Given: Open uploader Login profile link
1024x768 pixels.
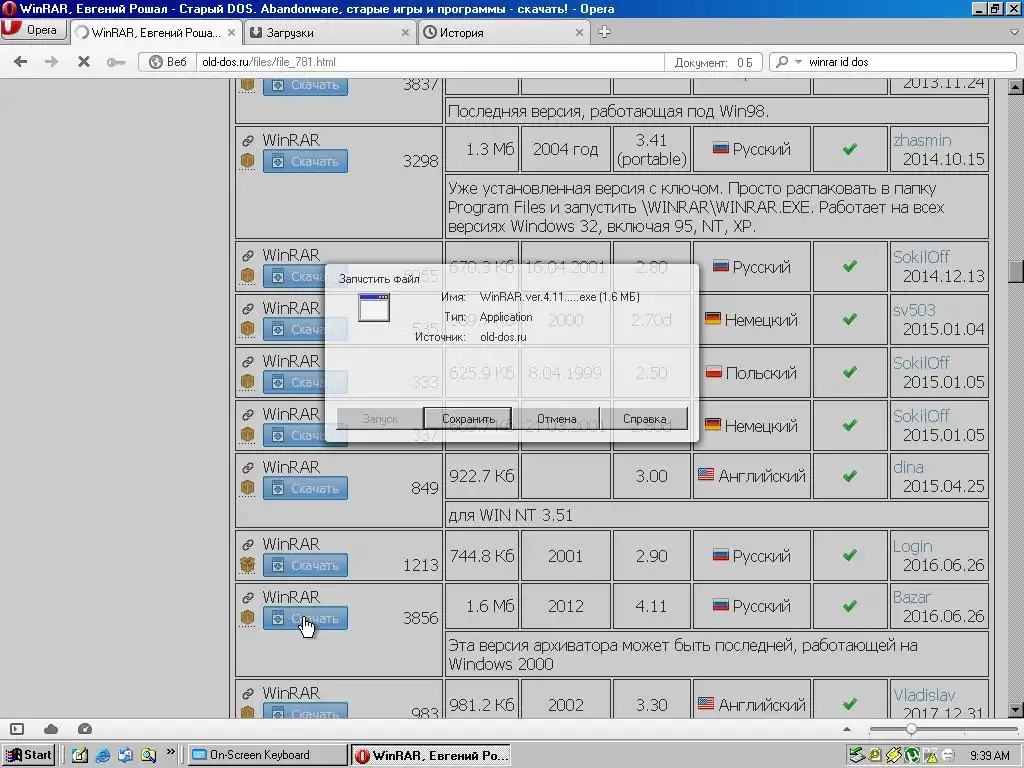Looking at the screenshot, I should click(x=912, y=546).
